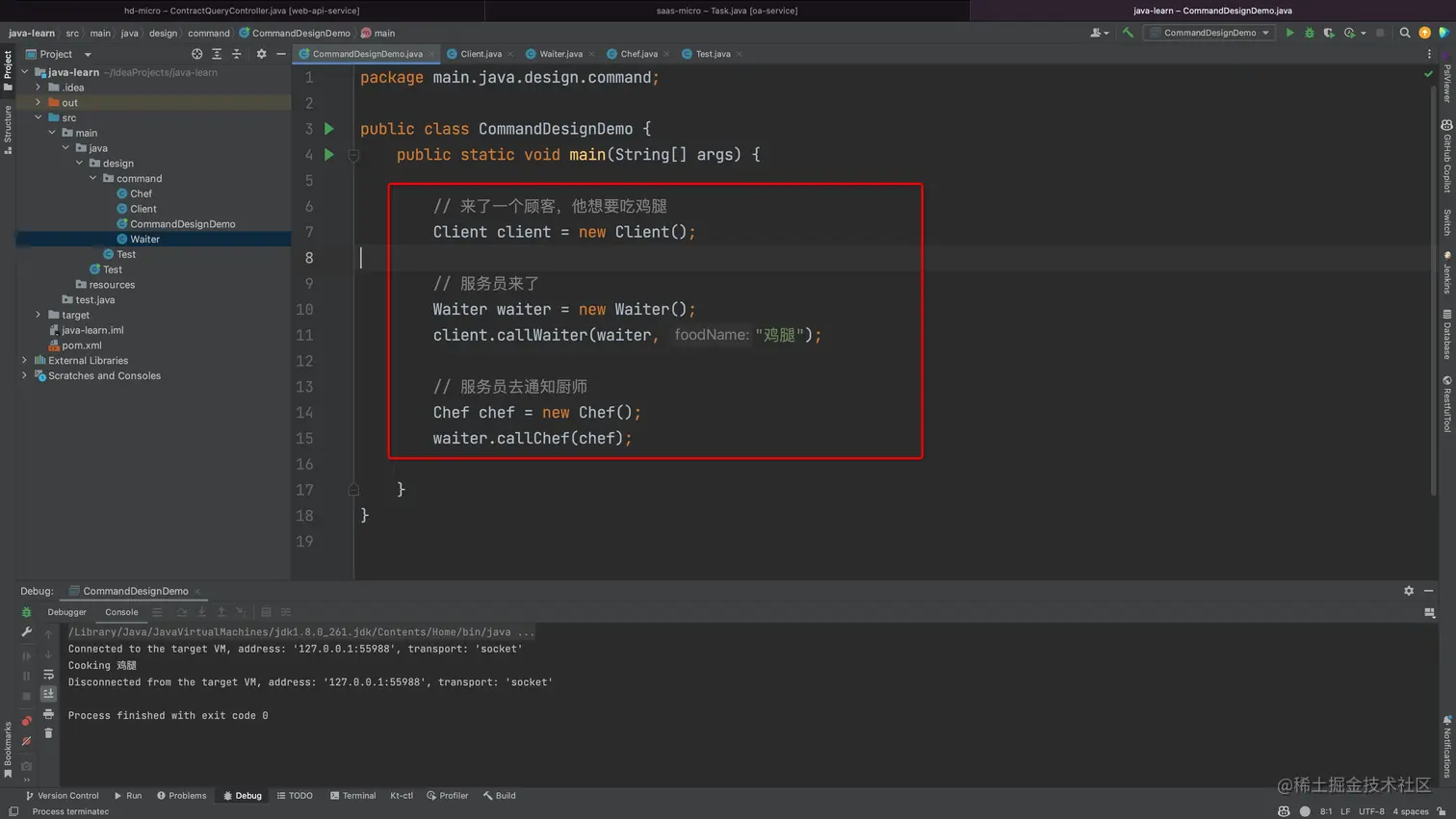This screenshot has width=1456, height=819.
Task: Open profiler run options dropdown arrow
Action: click(x=1364, y=33)
